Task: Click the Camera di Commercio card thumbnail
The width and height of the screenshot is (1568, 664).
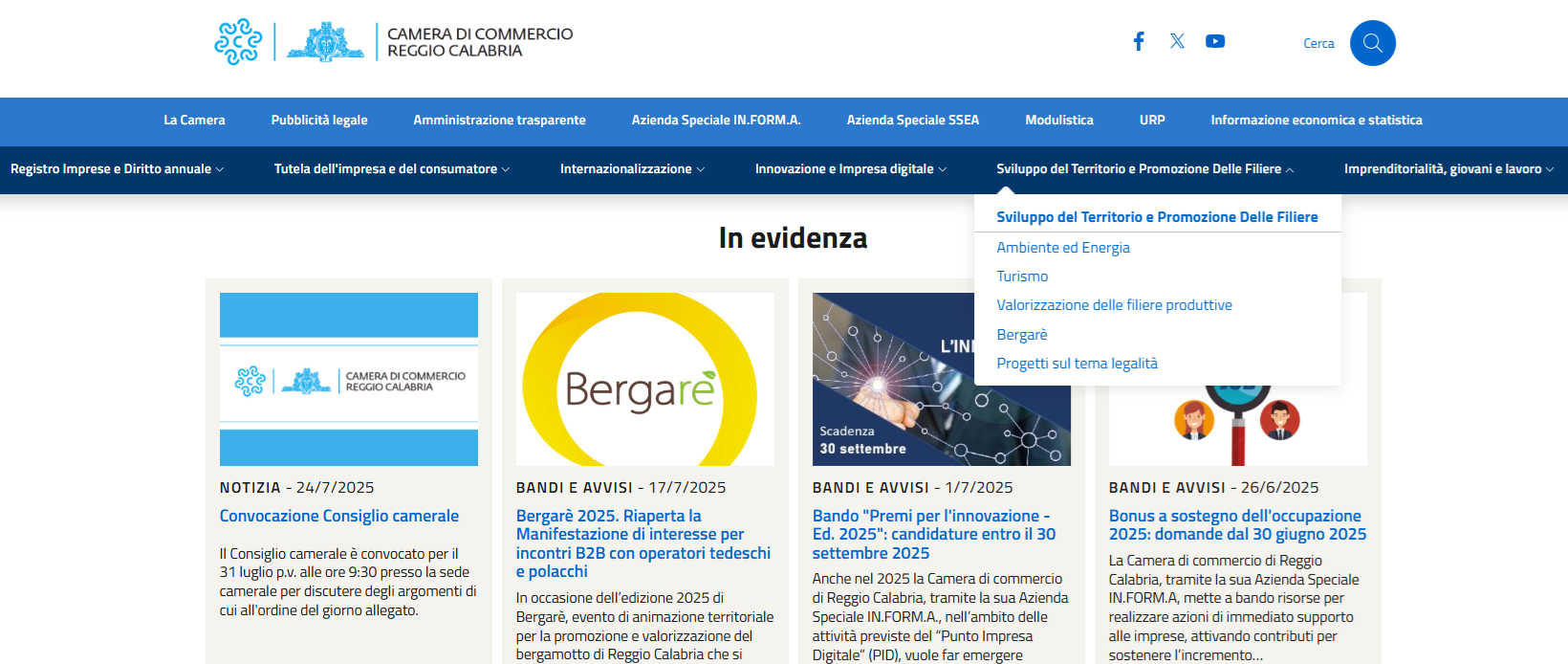Action: pyautogui.click(x=349, y=379)
